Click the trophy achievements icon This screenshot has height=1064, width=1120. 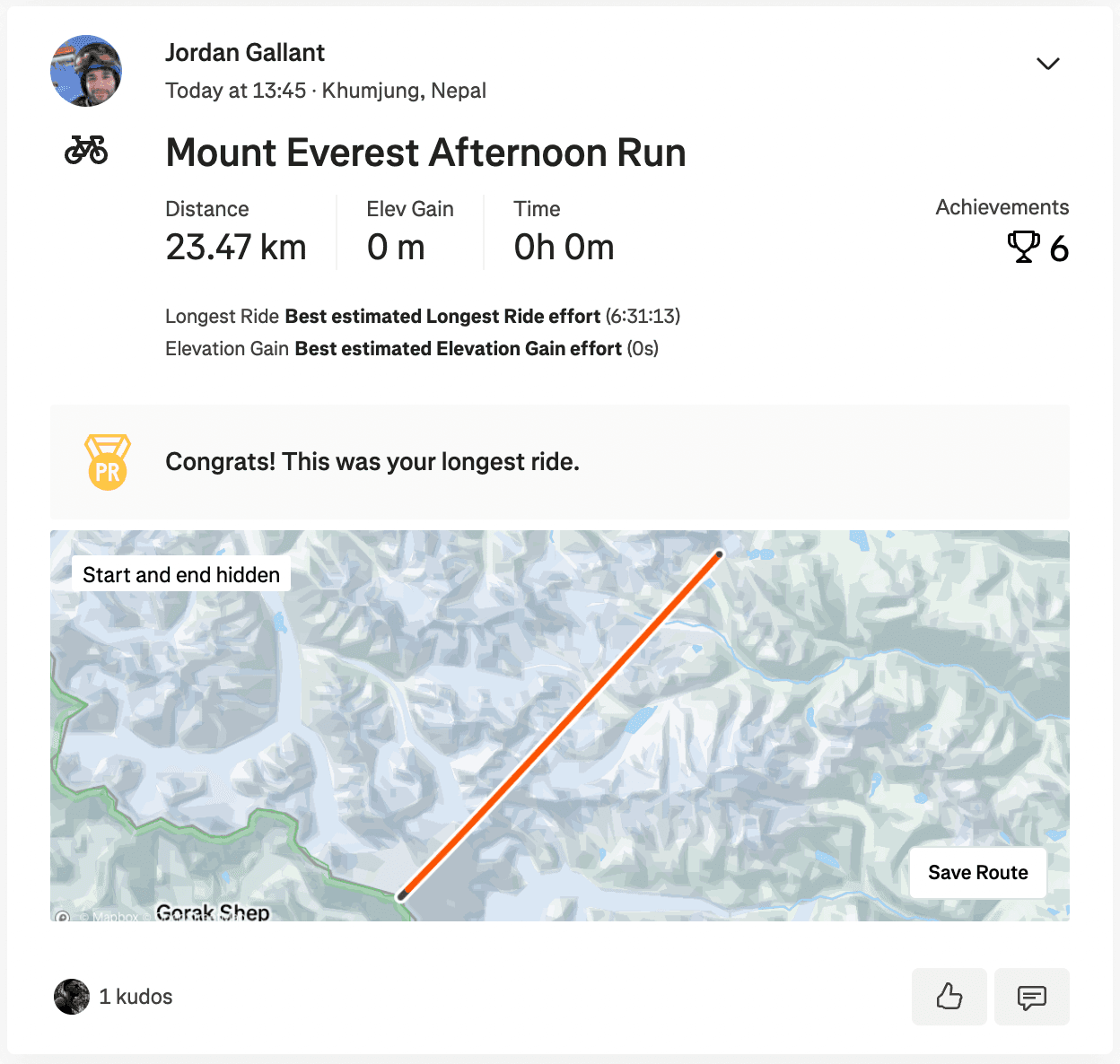(x=1023, y=247)
